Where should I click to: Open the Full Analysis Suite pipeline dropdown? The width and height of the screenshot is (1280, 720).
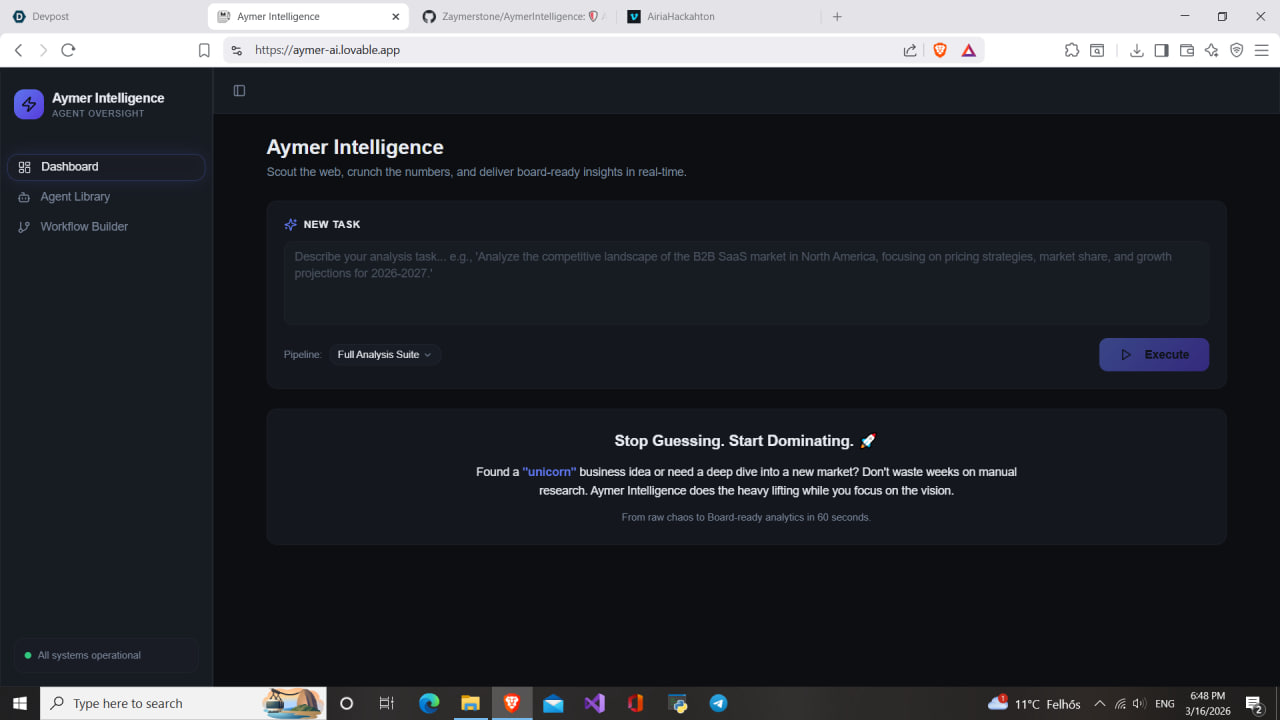click(x=385, y=355)
